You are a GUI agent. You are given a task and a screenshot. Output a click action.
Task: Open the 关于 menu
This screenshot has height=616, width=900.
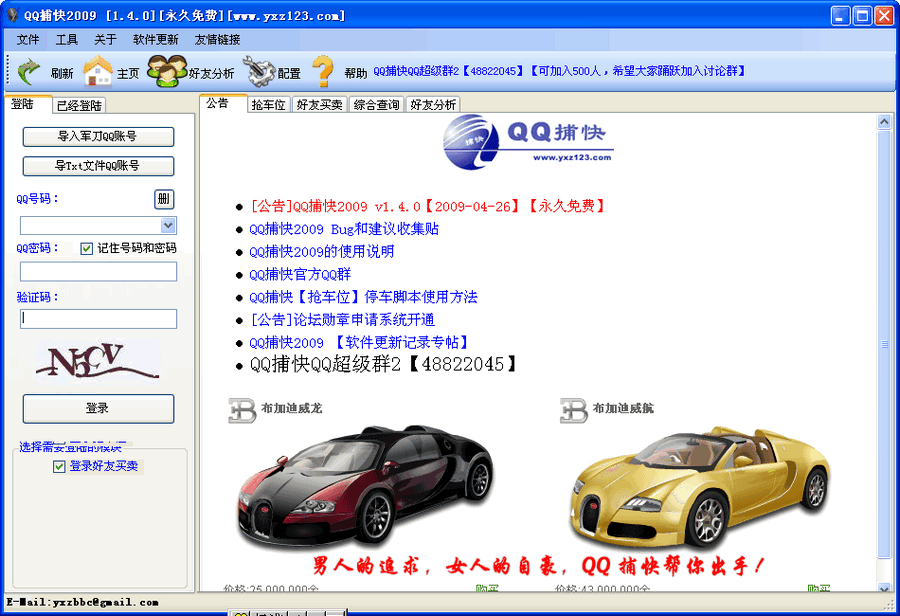pos(106,40)
